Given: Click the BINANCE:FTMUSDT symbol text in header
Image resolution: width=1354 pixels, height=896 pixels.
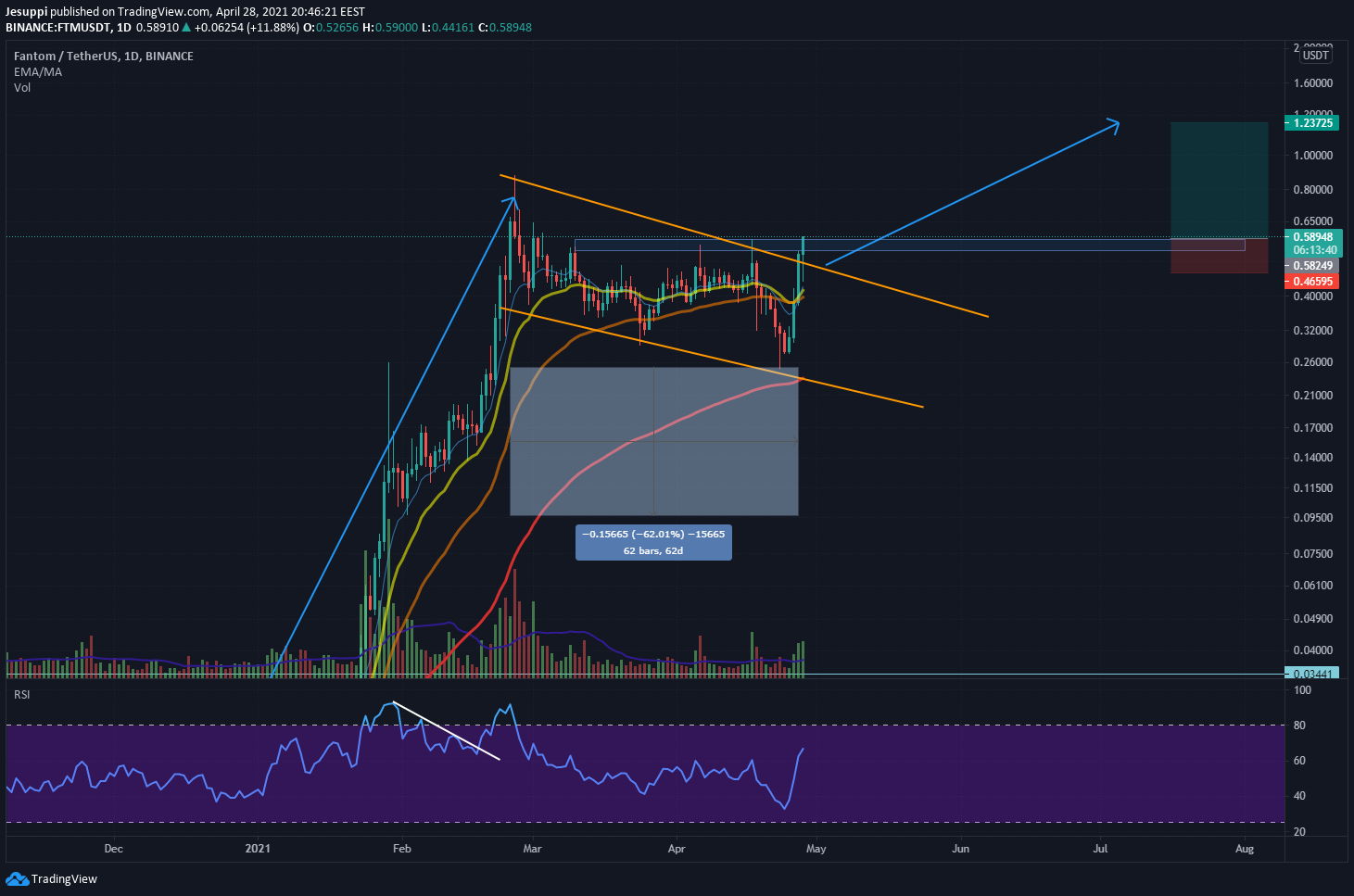Looking at the screenshot, I should (57, 28).
